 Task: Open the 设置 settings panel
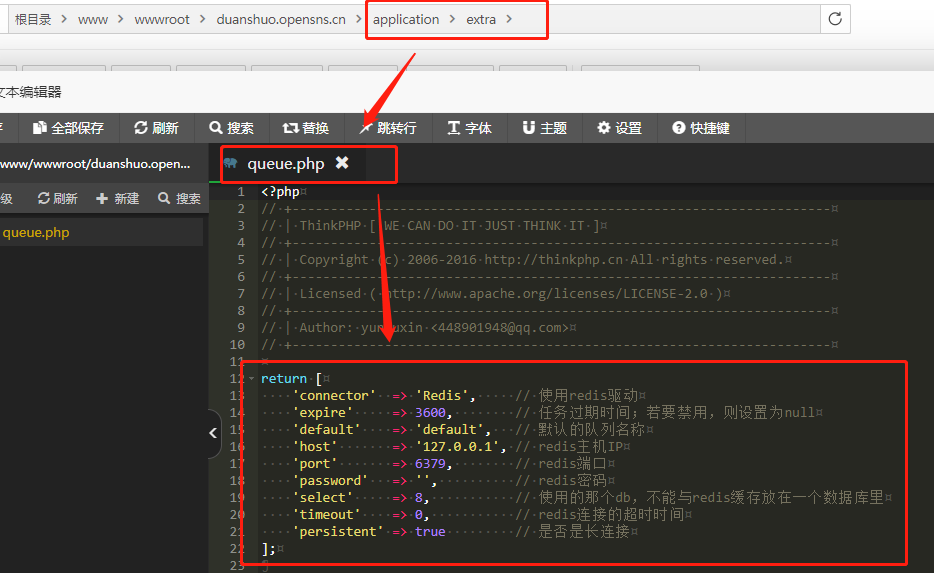619,128
